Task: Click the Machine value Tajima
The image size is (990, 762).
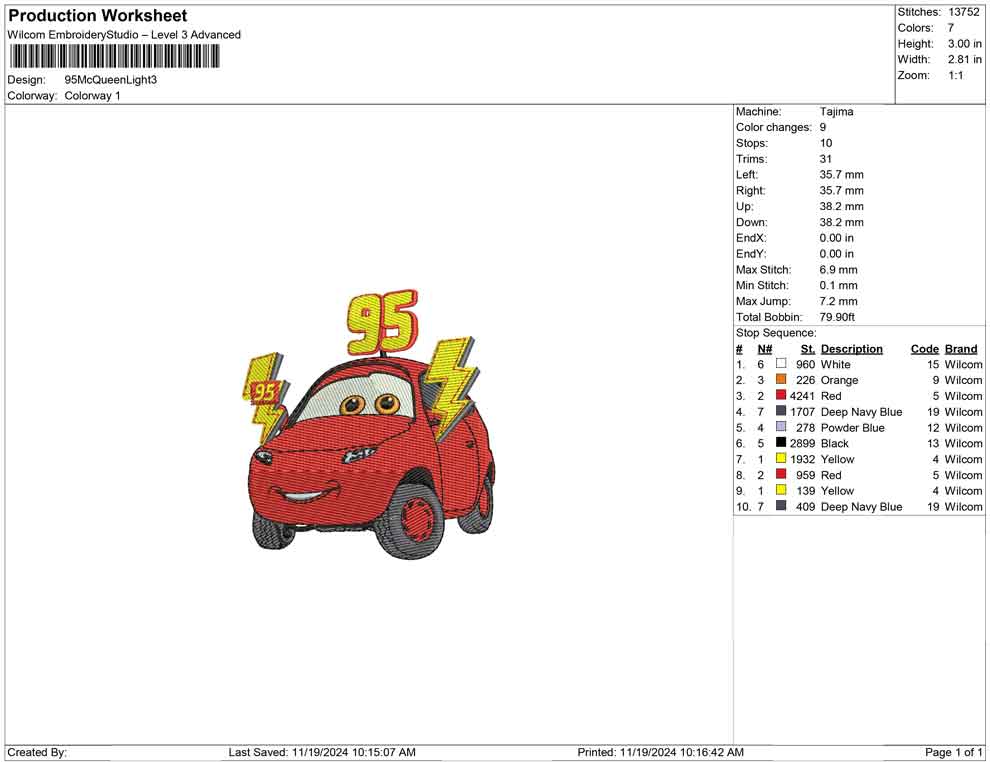Action: click(x=837, y=111)
